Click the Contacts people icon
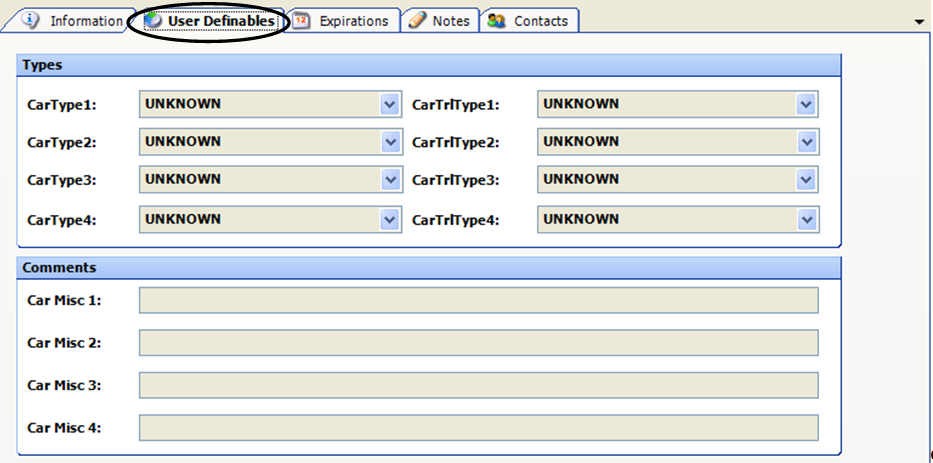This screenshot has height=463, width=933. [496, 21]
